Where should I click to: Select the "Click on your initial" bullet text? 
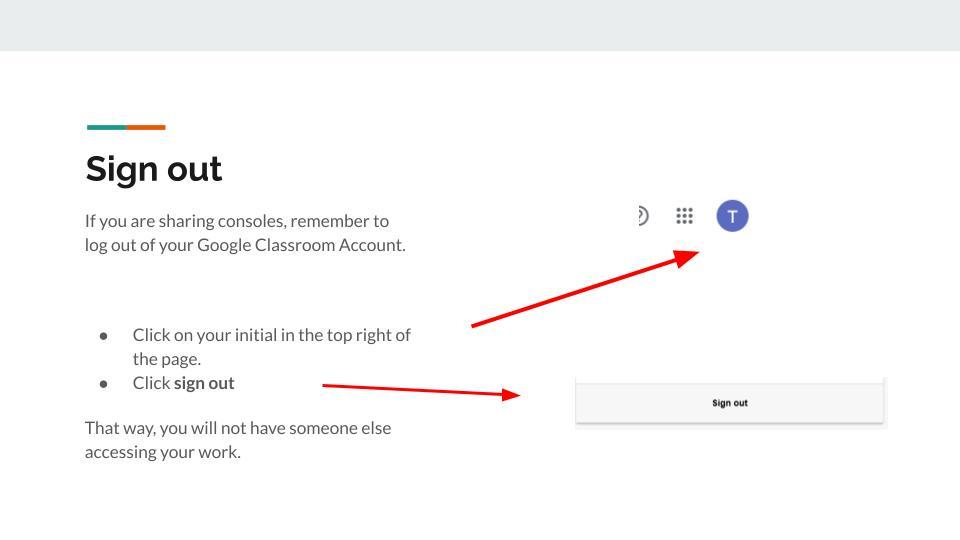click(271, 335)
